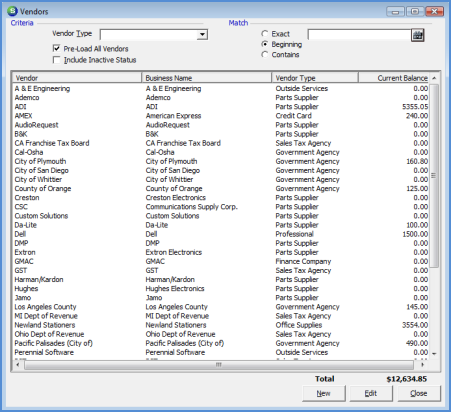Sort by the Current Balance column header
This screenshot has width=451, height=412.
pyautogui.click(x=394, y=78)
